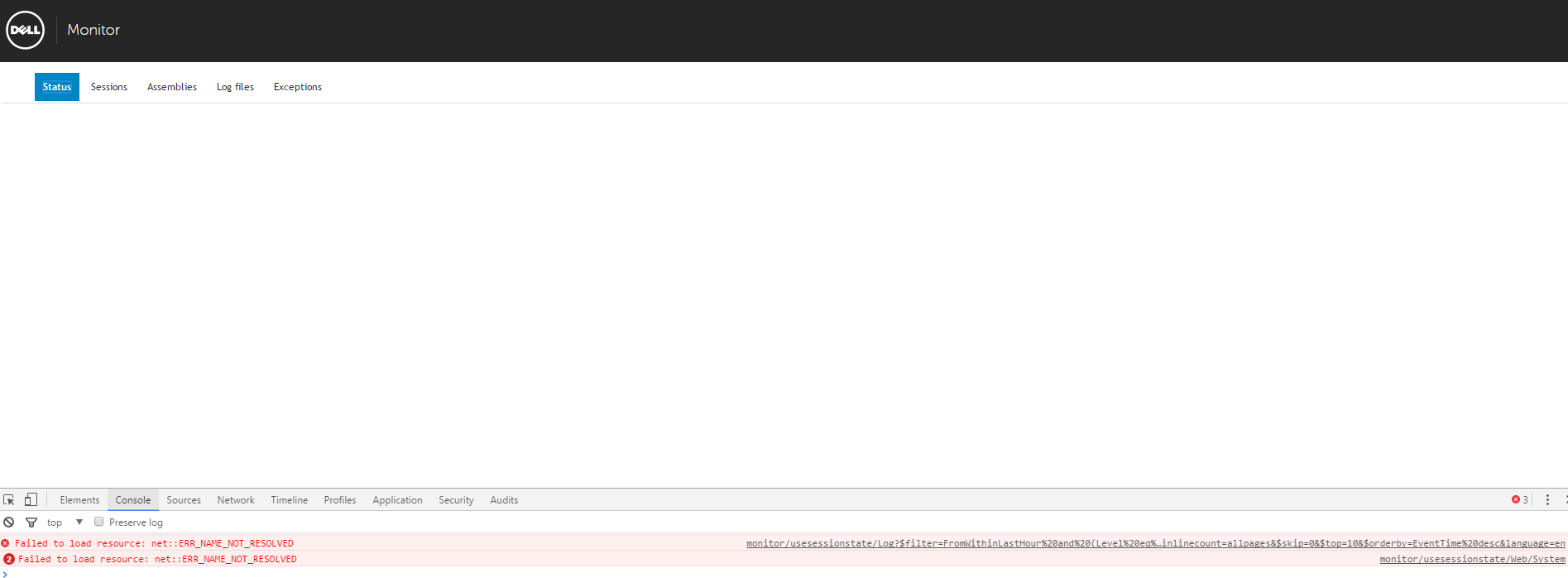Open the DevTools Elements panel
1568x578 pixels.
[79, 500]
